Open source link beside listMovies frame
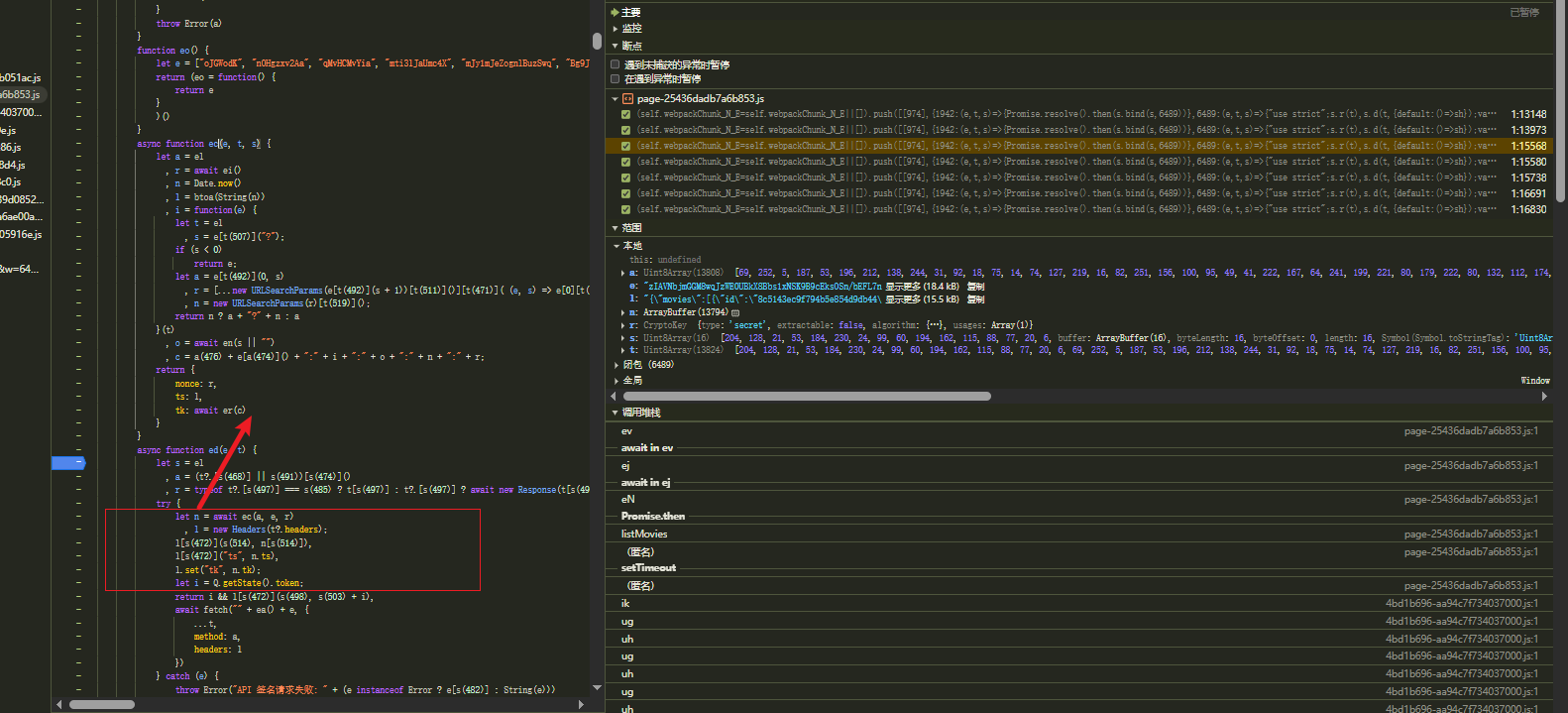Image resolution: width=1568 pixels, height=713 pixels. click(1471, 534)
